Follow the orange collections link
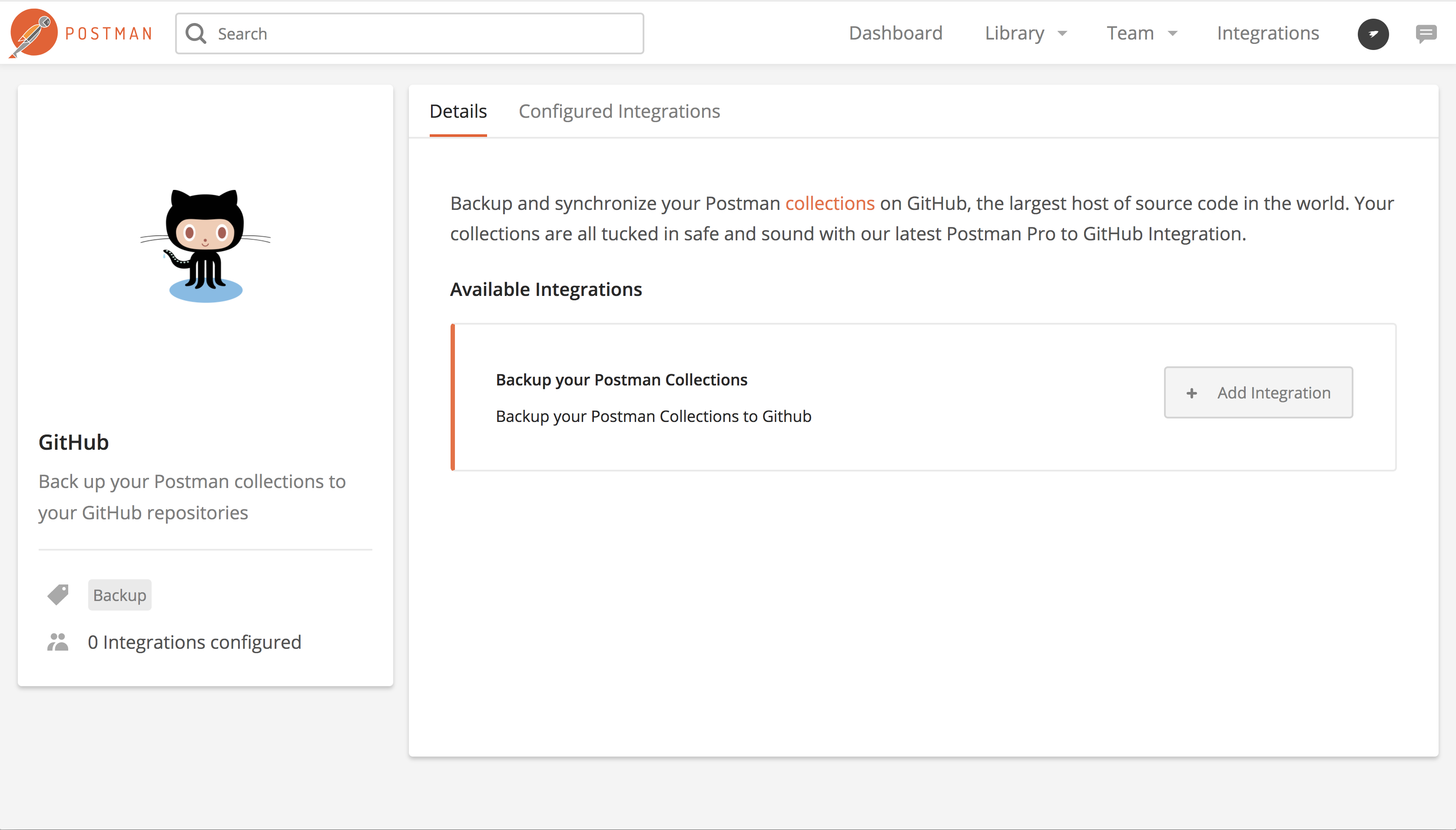Viewport: 1456px width, 830px height. tap(830, 203)
